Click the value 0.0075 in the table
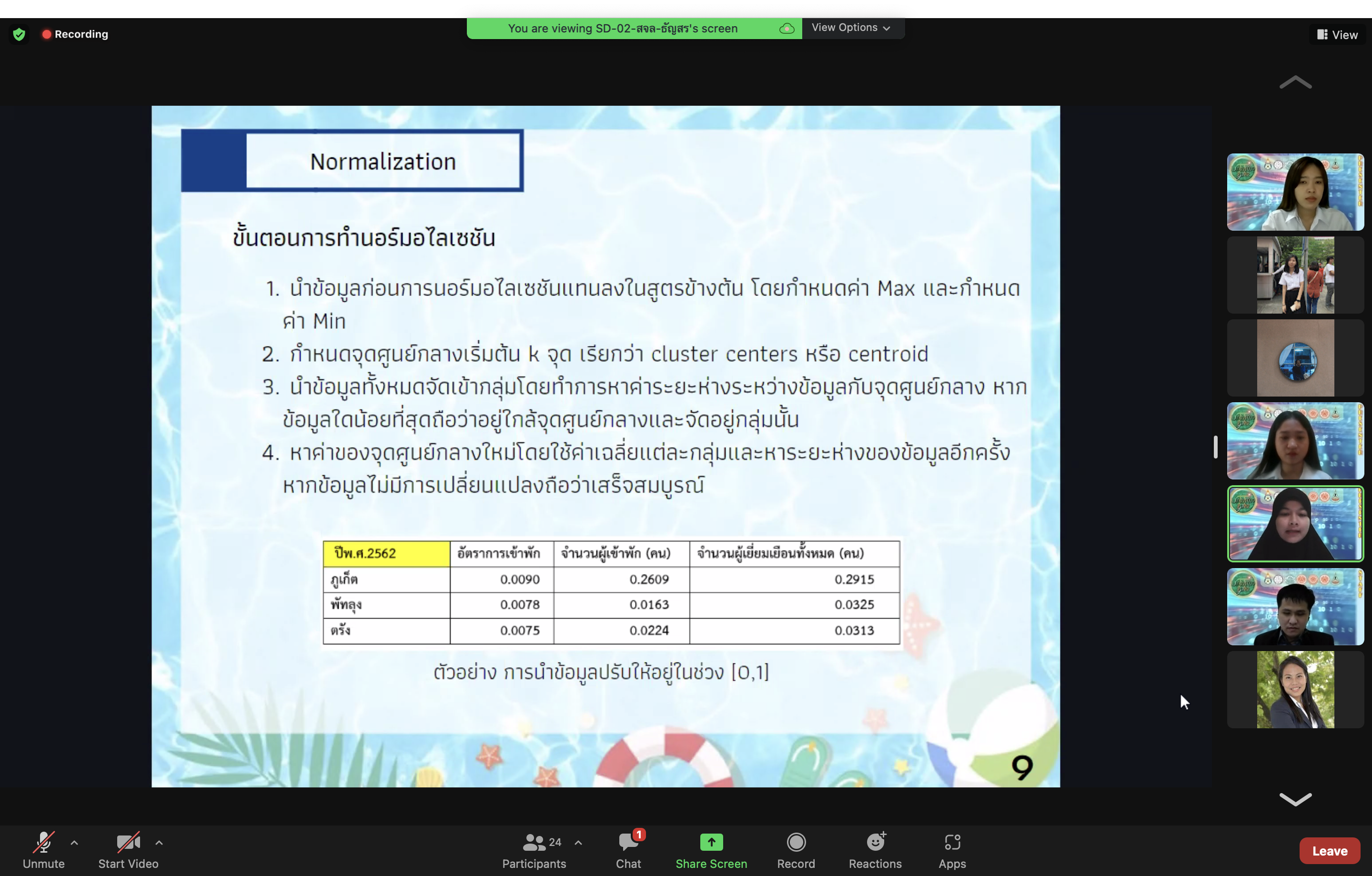This screenshot has width=1372, height=876. (520, 631)
